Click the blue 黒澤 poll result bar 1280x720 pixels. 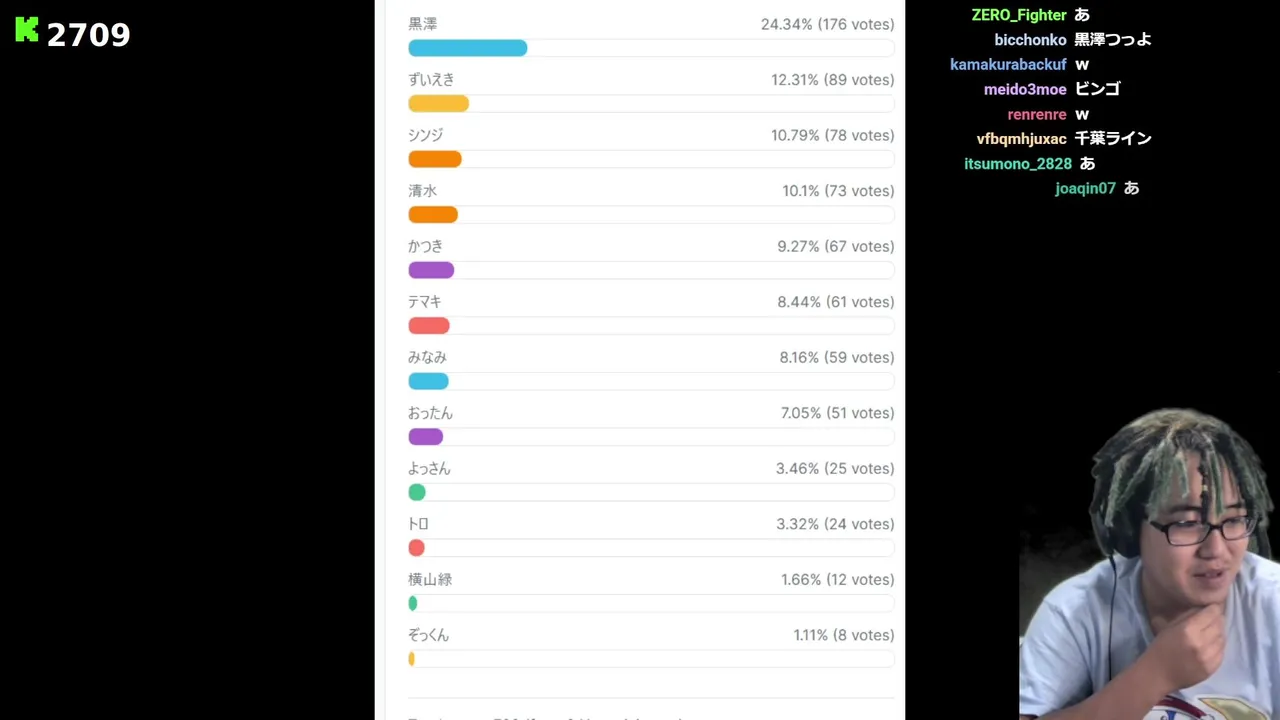(467, 48)
